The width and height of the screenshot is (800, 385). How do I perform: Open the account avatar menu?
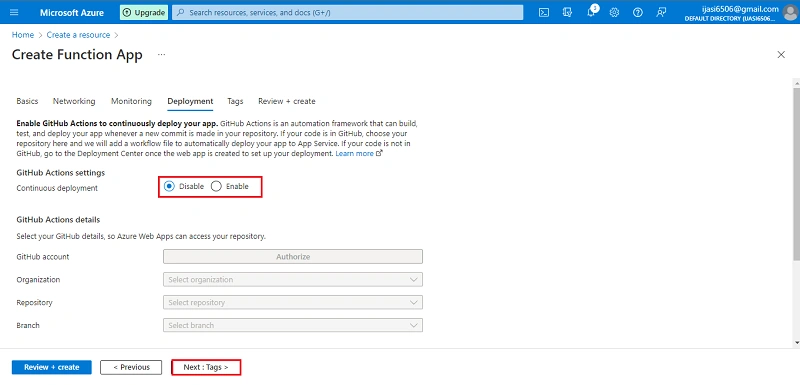tap(790, 12)
